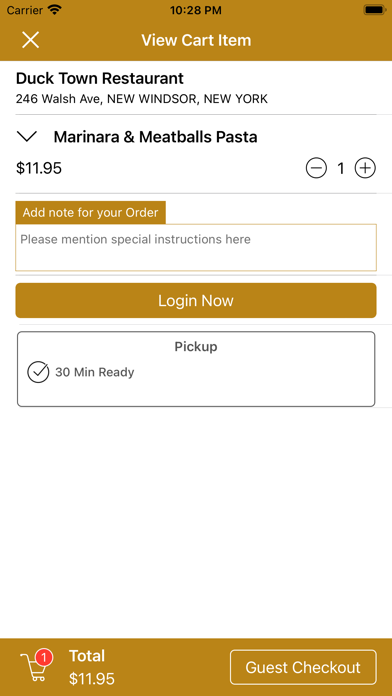The height and width of the screenshot is (696, 392).
Task: Increase item quantity with plus icon
Action: pos(365,168)
